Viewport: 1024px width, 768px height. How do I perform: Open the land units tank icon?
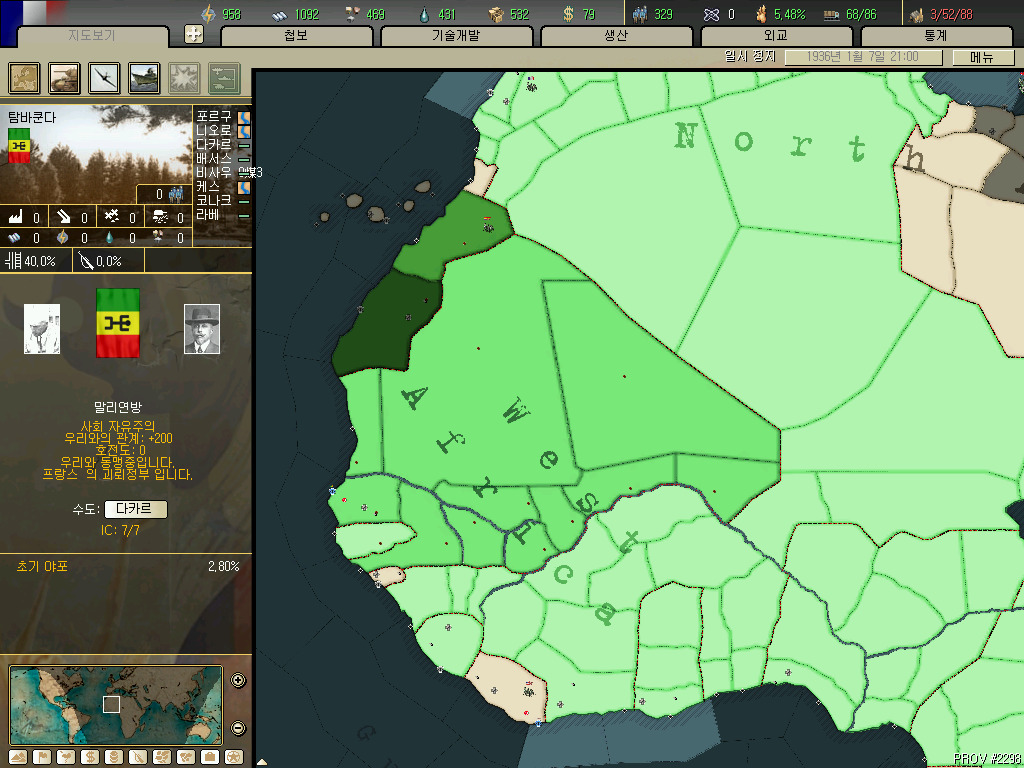coord(64,78)
